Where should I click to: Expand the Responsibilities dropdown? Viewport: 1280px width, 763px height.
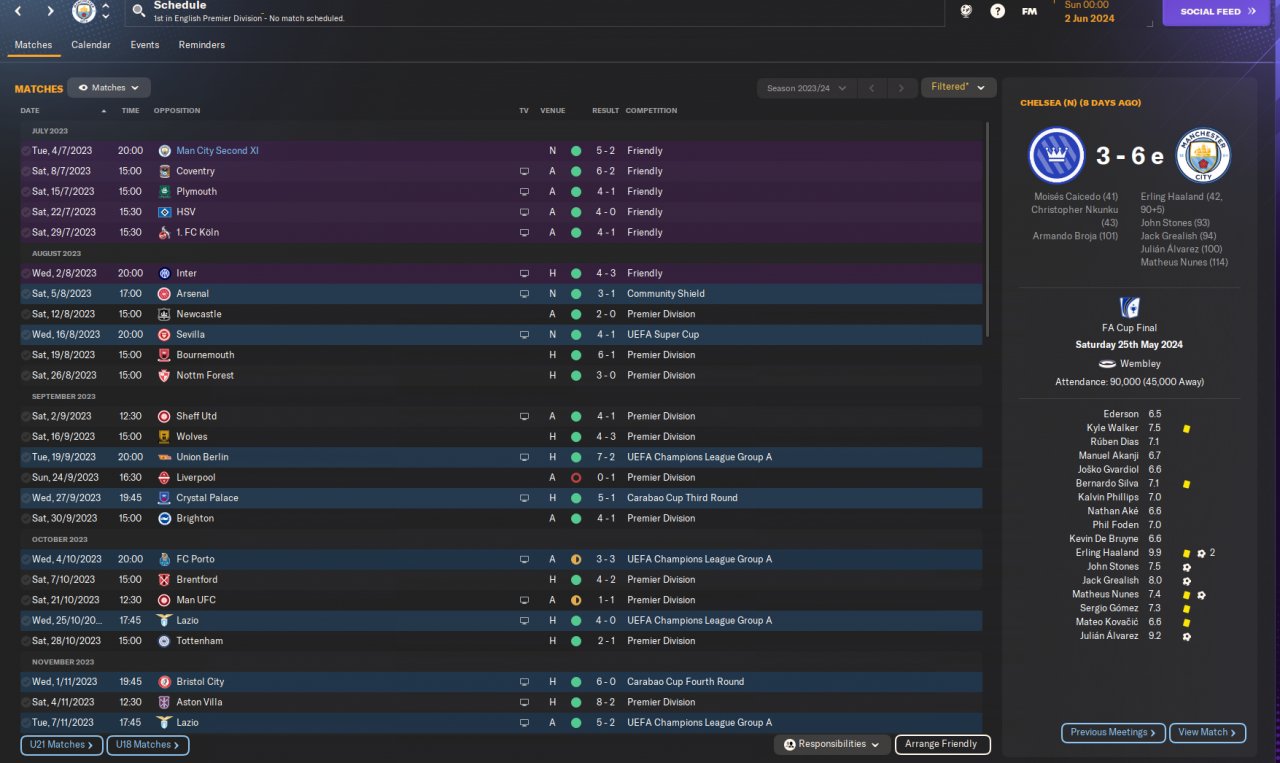click(832, 744)
